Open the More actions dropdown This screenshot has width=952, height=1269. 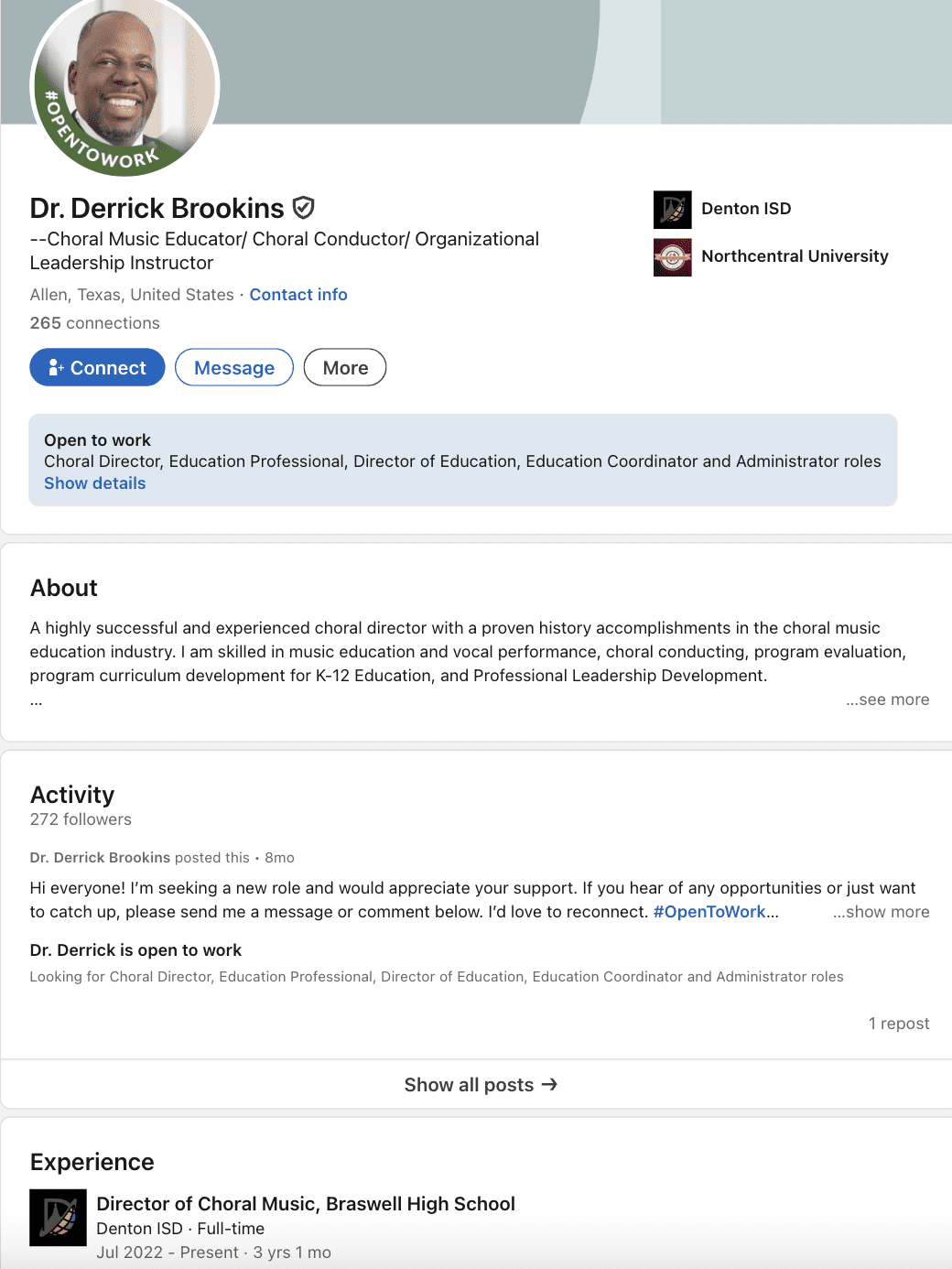coord(345,367)
